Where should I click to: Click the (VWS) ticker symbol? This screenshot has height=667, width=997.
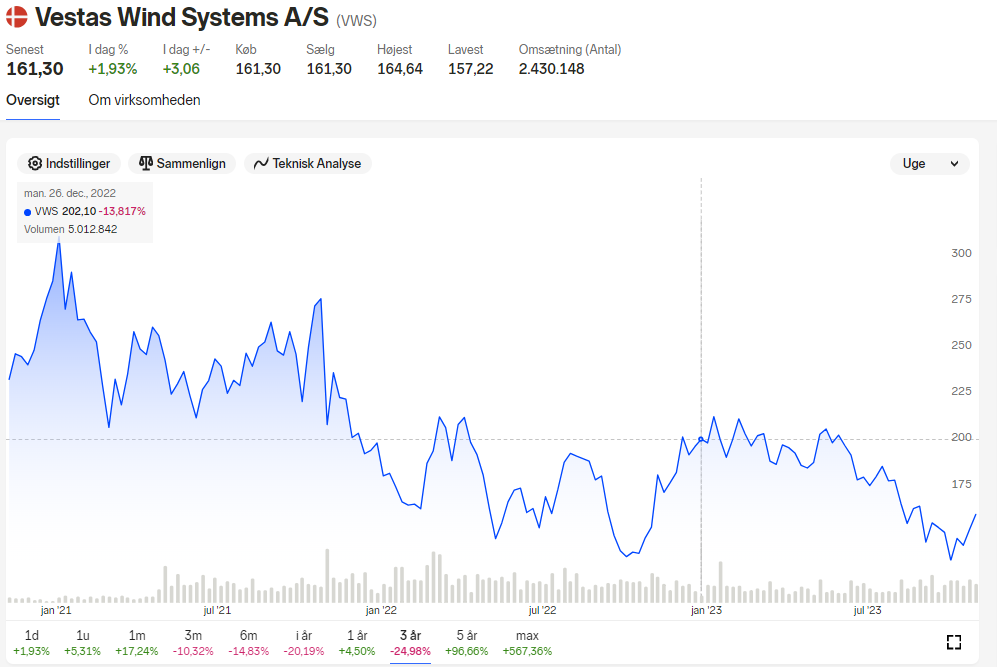click(x=357, y=21)
